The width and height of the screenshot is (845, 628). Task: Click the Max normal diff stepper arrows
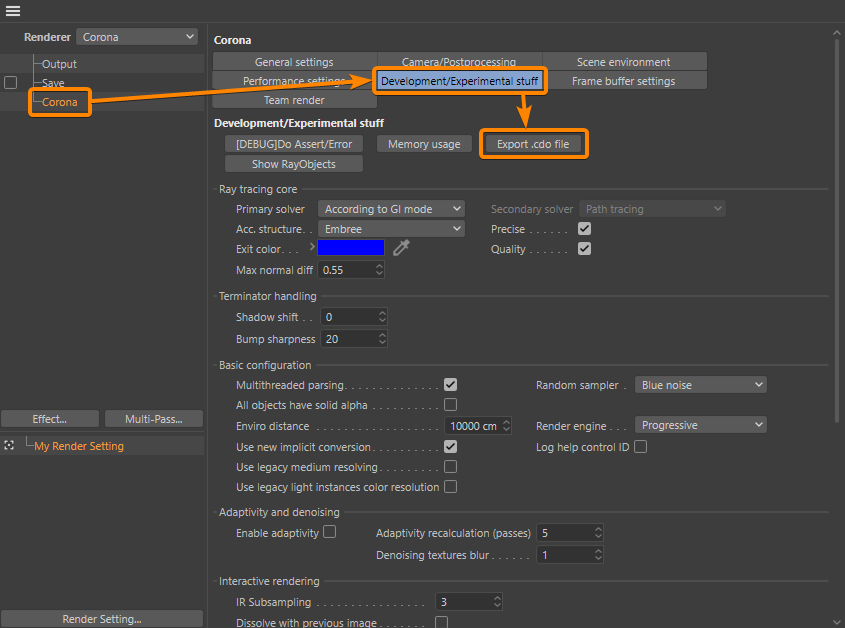coord(379,270)
